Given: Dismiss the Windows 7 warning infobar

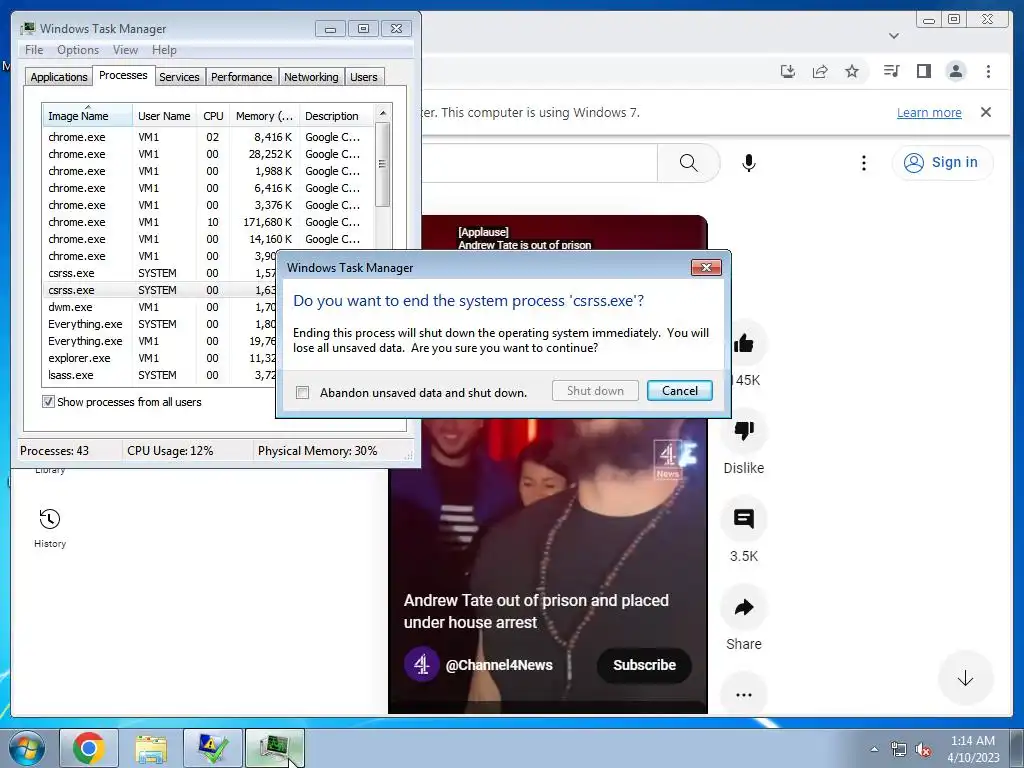Looking at the screenshot, I should (986, 112).
